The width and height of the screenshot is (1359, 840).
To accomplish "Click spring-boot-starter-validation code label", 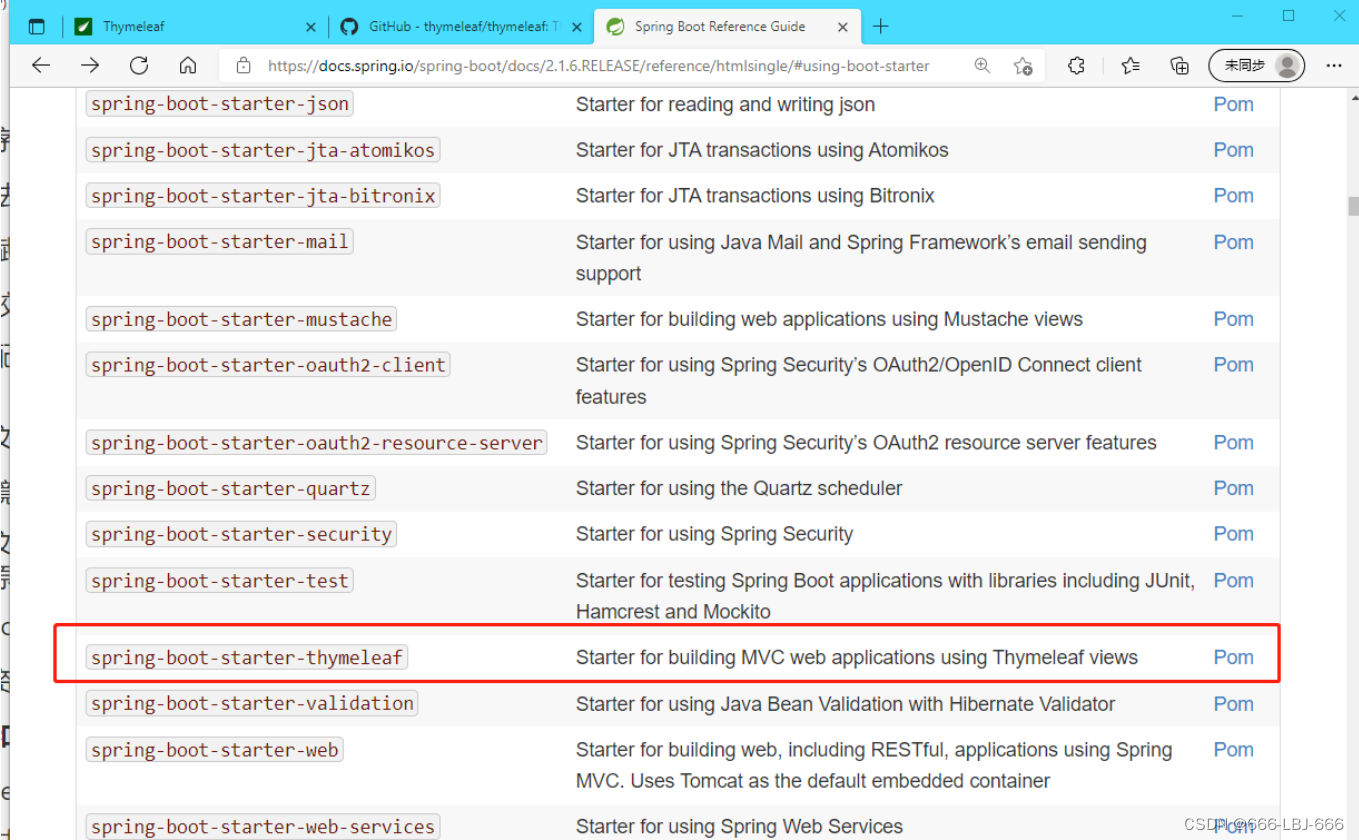I will tap(252, 704).
